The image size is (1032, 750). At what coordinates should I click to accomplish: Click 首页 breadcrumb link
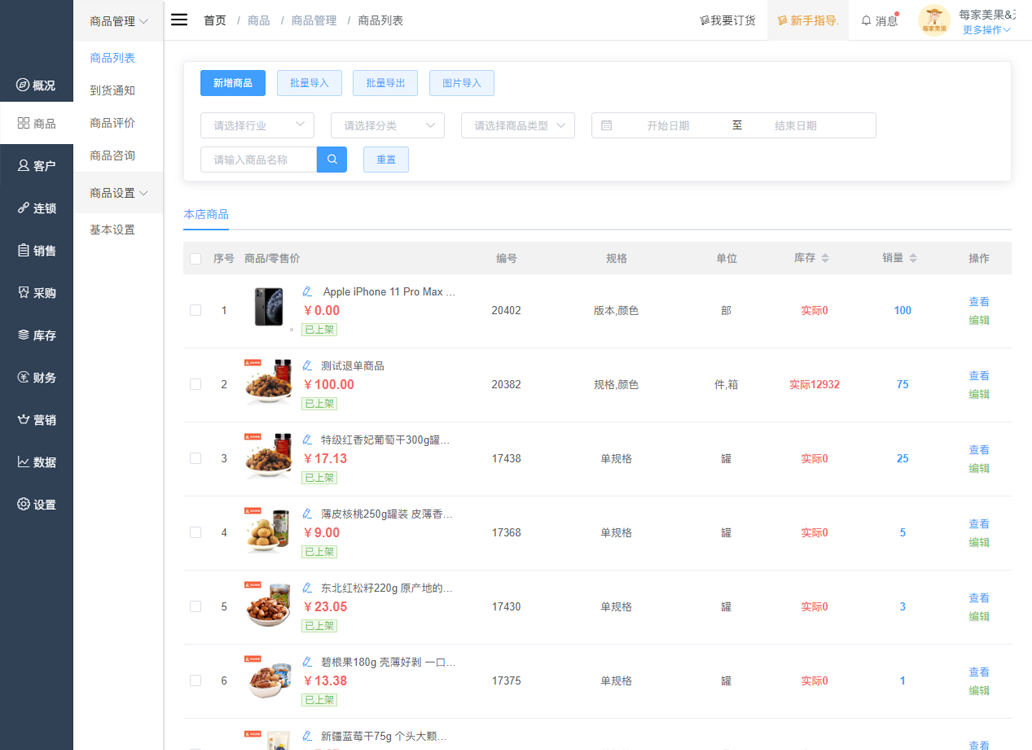215,20
